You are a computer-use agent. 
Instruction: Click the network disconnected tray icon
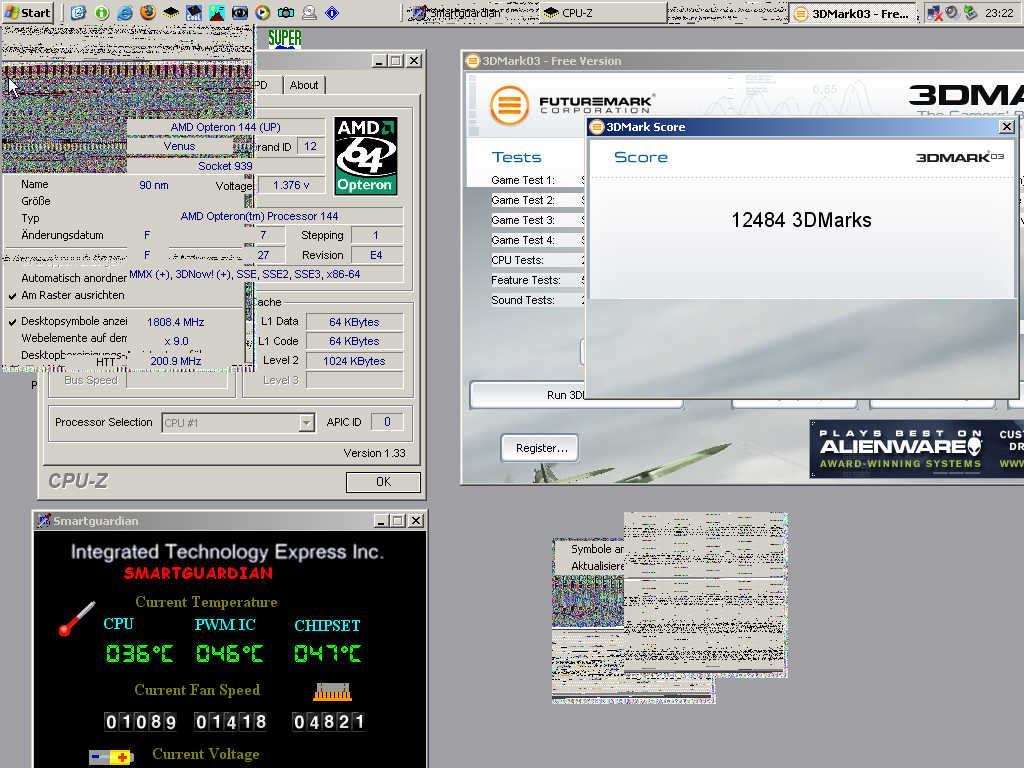935,13
